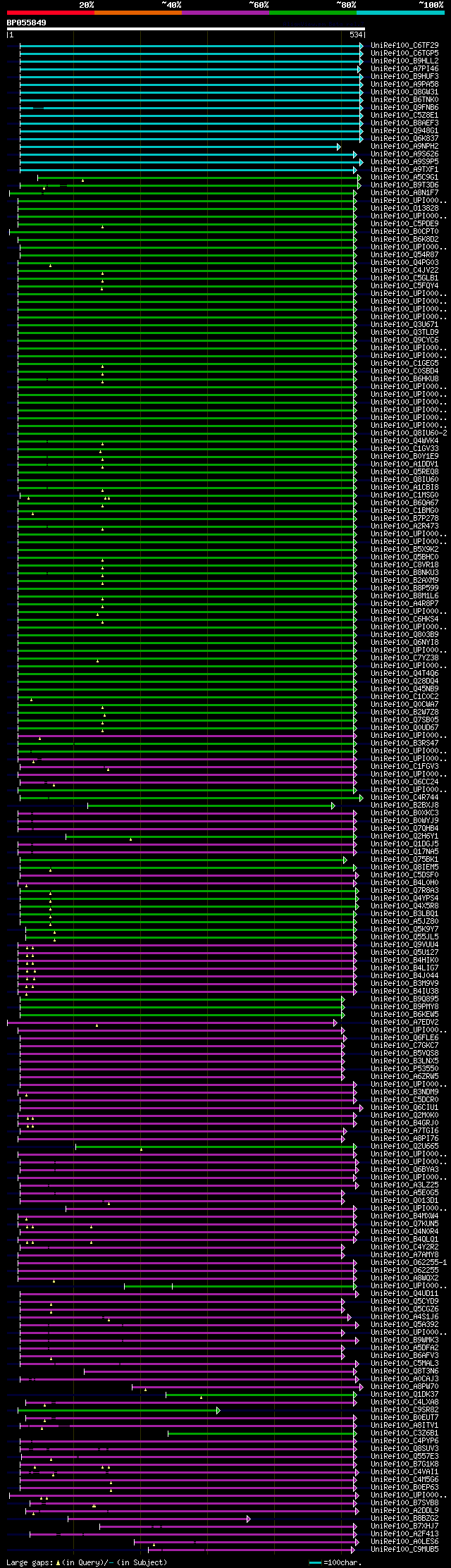Screen dimensions: 451x1568
Task: Select subject UniRef100_C5PDE9
Action: point(404,224)
